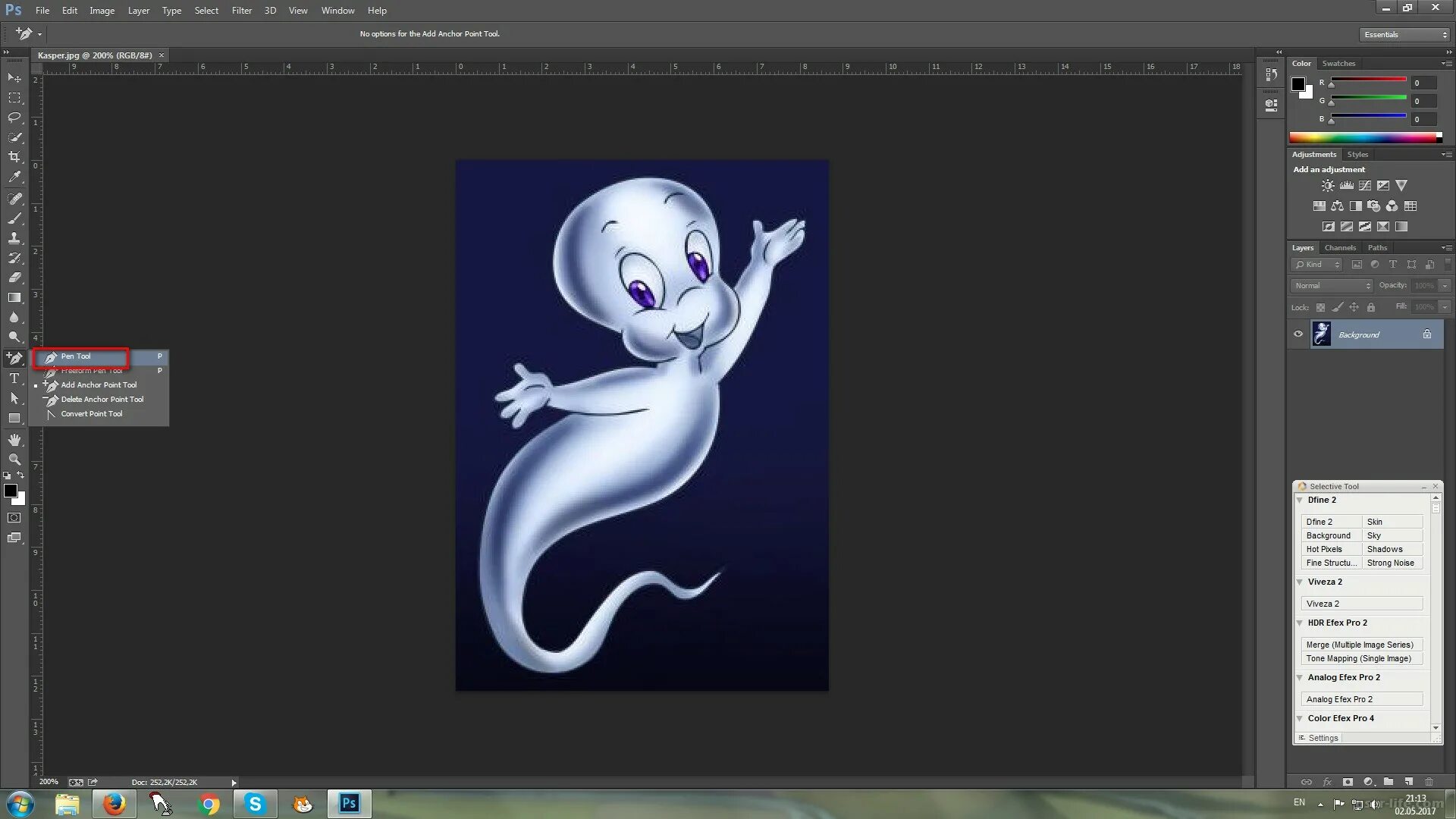1456x819 pixels.
Task: Select the History Brush tool
Action: click(14, 258)
